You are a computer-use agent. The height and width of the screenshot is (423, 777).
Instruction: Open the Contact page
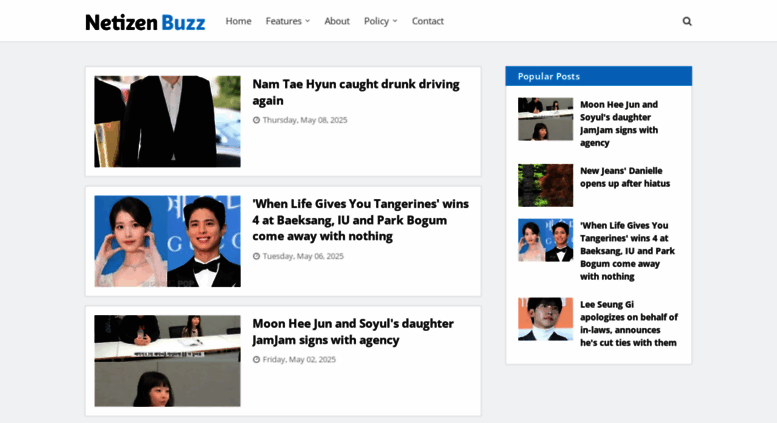[x=428, y=21]
